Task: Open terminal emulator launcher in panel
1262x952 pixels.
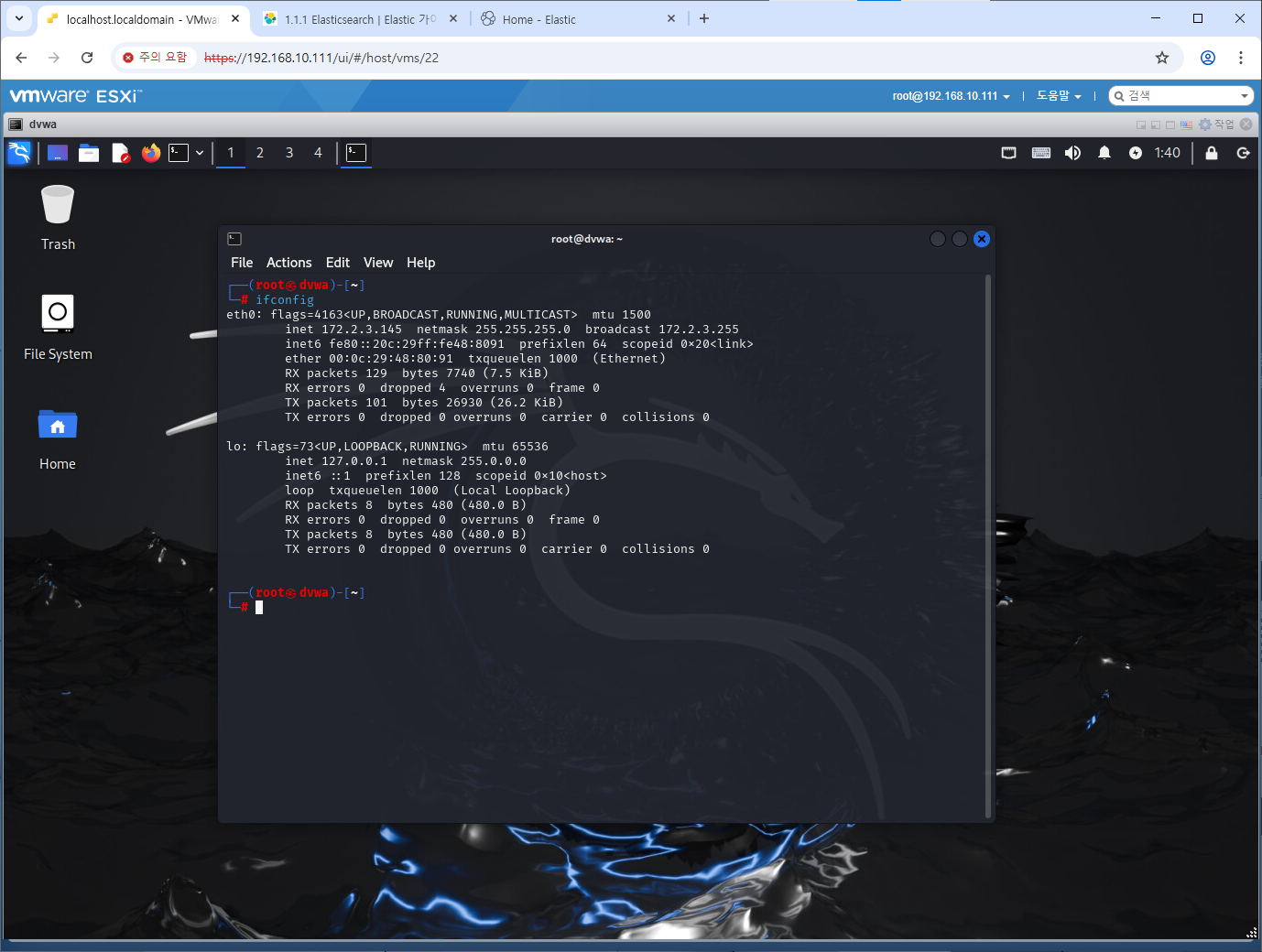Action: click(179, 153)
